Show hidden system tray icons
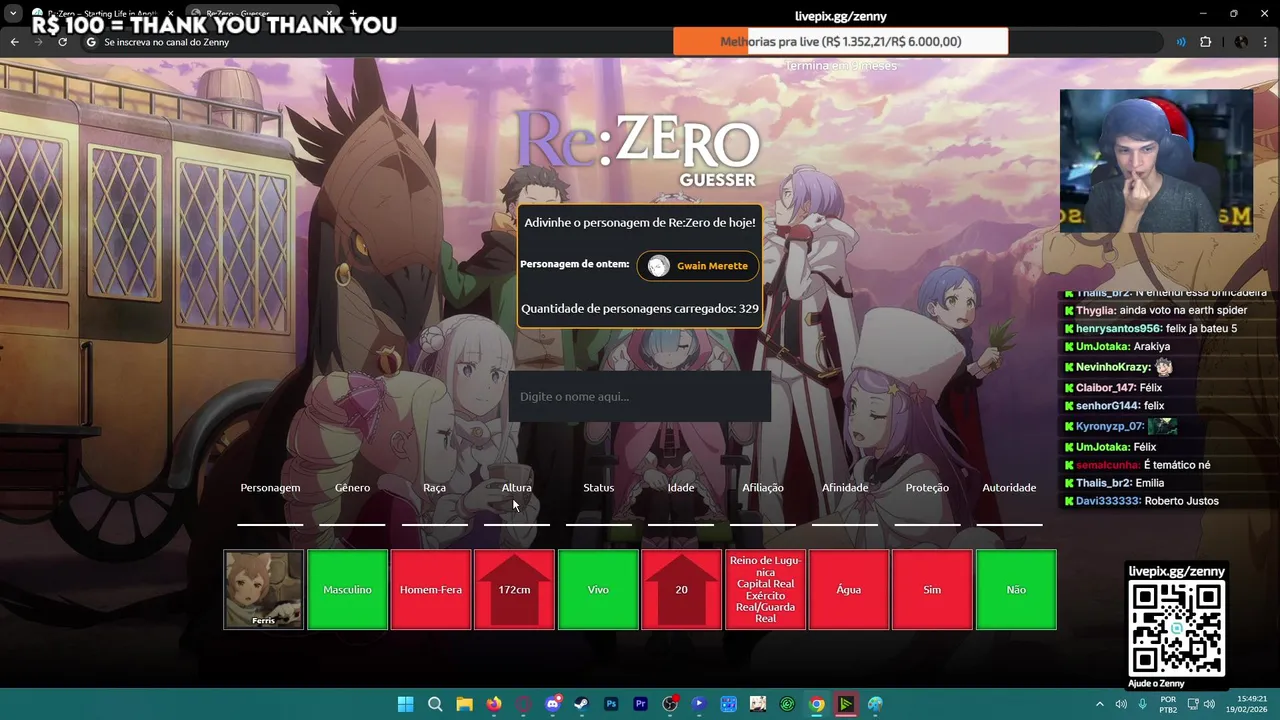The width and height of the screenshot is (1280, 720). tap(1100, 704)
